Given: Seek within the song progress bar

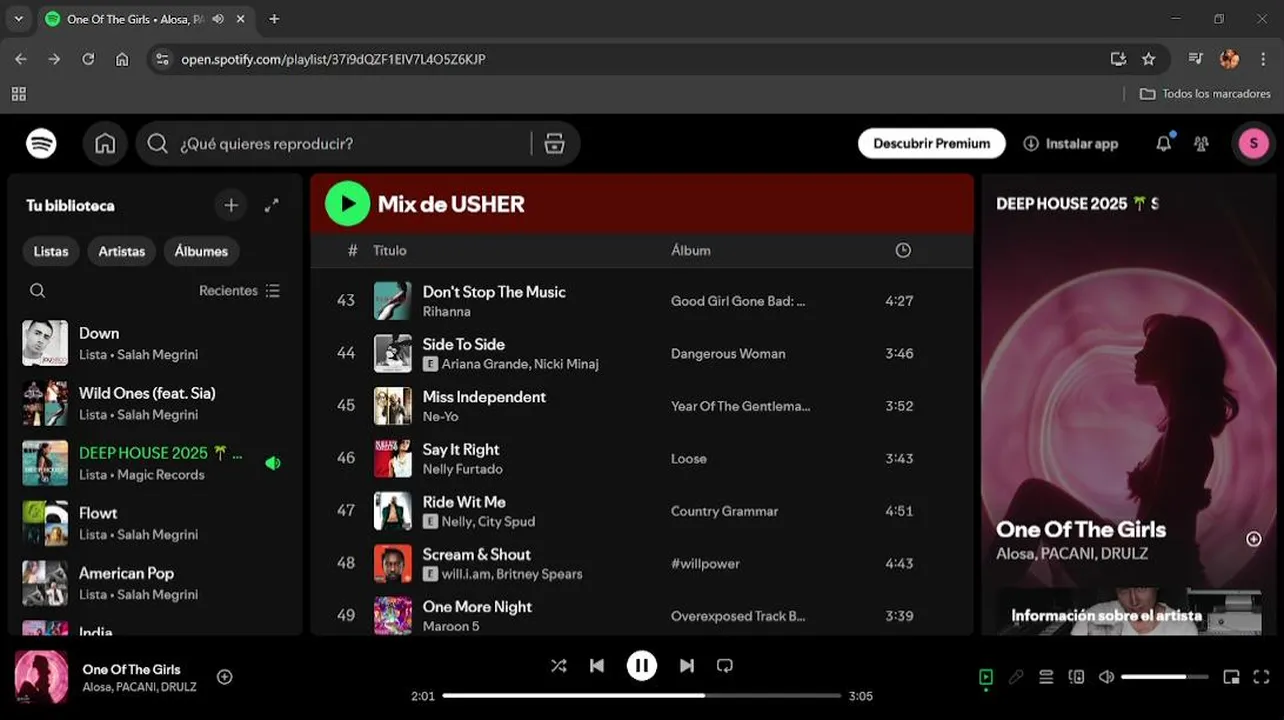Looking at the screenshot, I should [641, 696].
